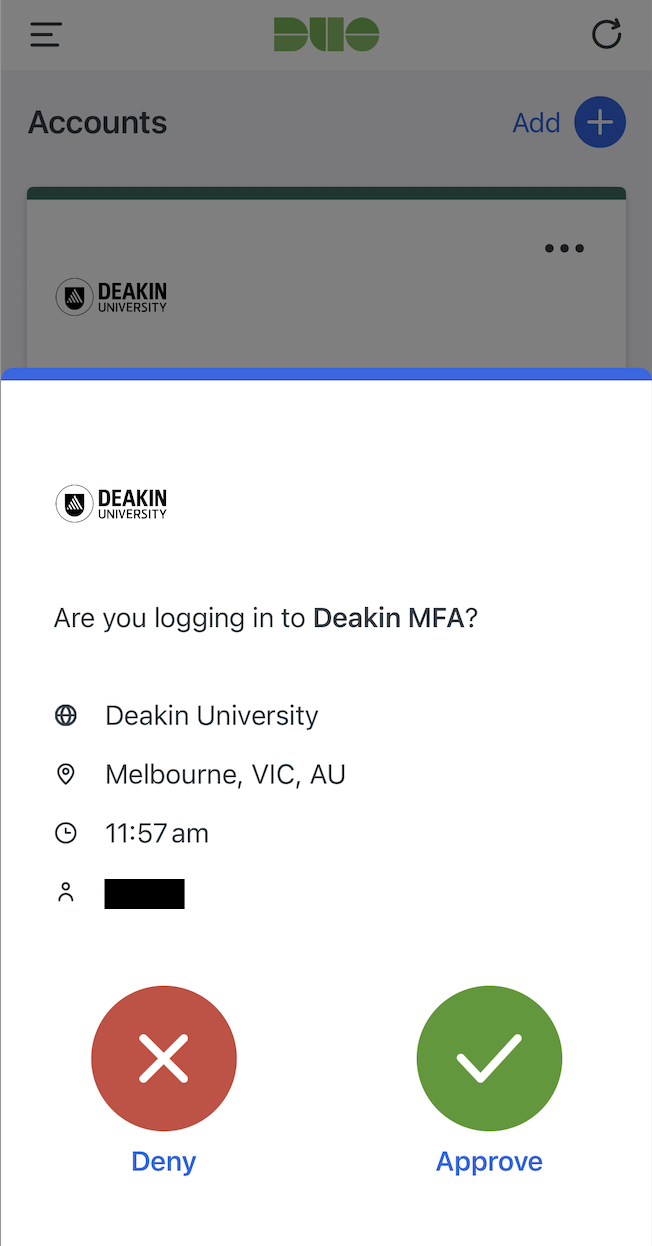
Task: Click the globe icon beside Deakin University
Action: 66,716
